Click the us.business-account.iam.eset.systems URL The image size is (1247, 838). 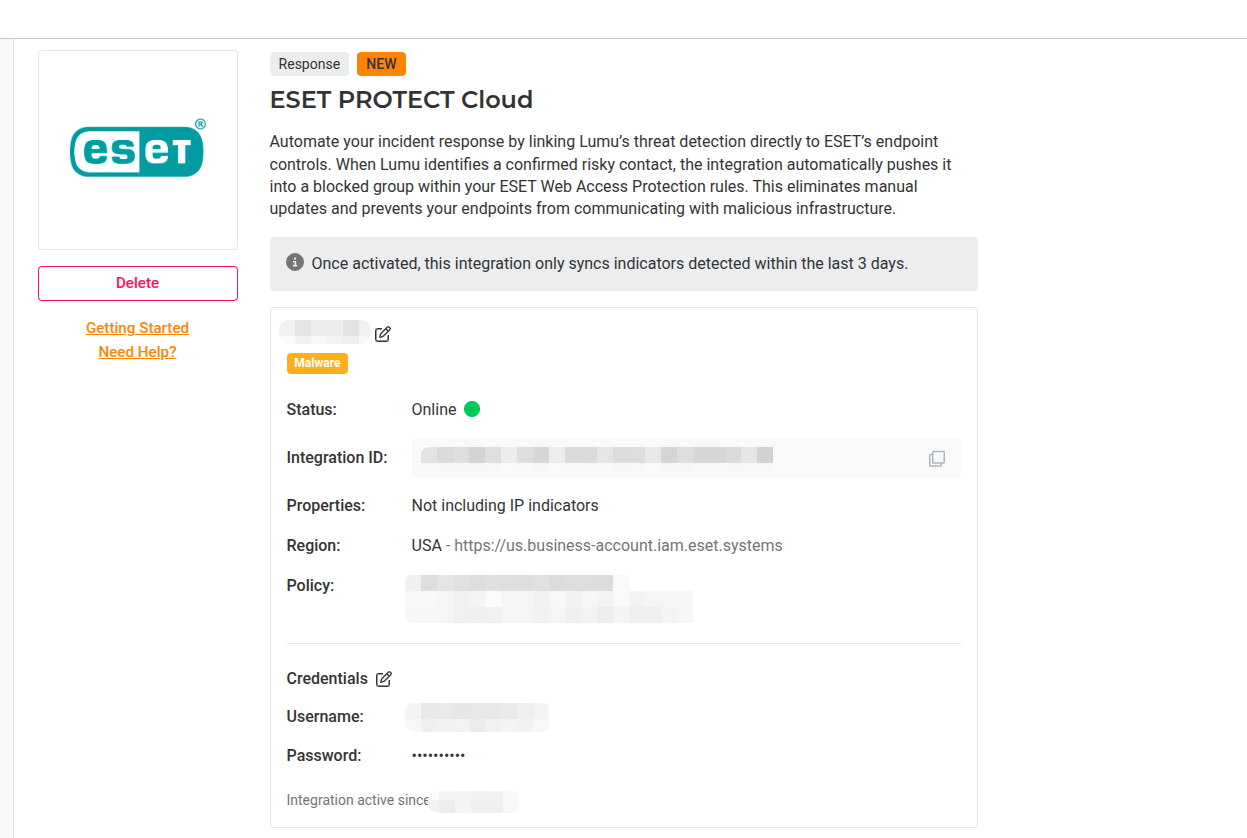tap(618, 546)
